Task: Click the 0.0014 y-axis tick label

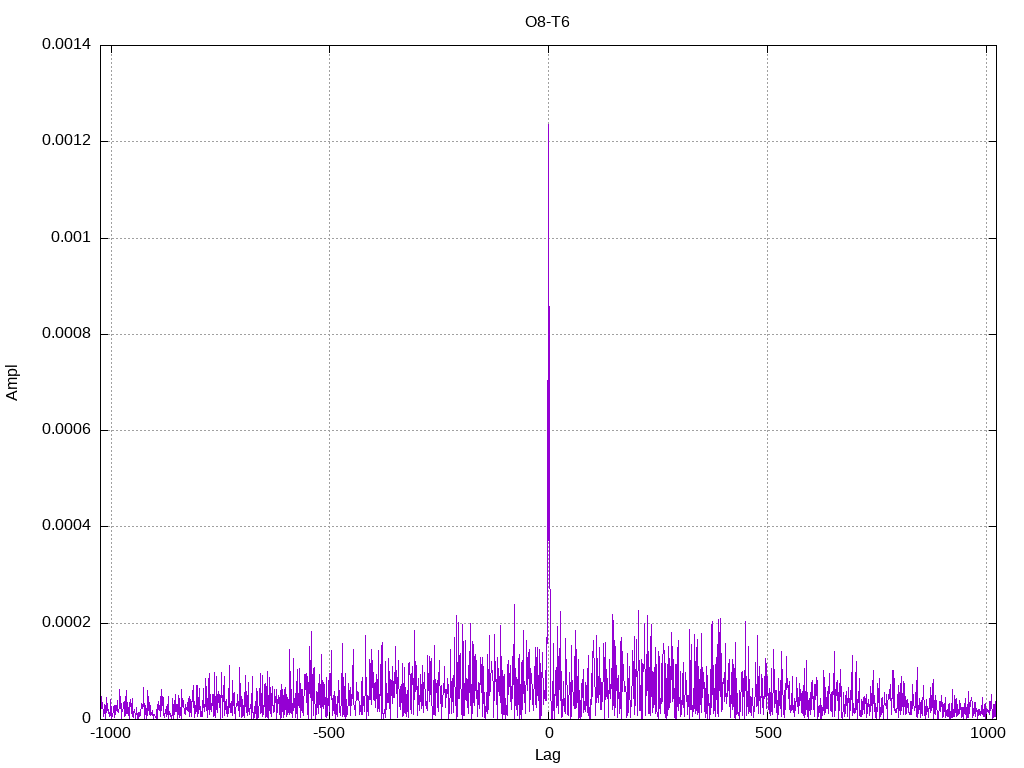Action: [67, 44]
